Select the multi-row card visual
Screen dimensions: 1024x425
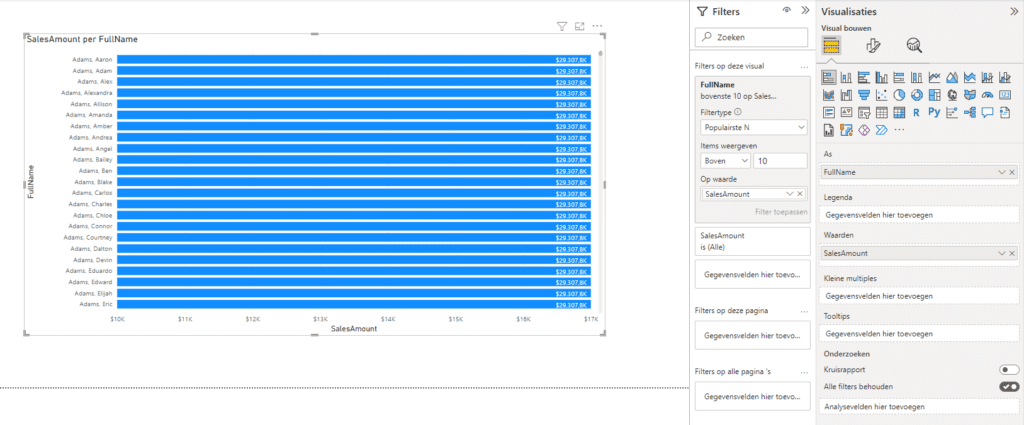(x=829, y=112)
